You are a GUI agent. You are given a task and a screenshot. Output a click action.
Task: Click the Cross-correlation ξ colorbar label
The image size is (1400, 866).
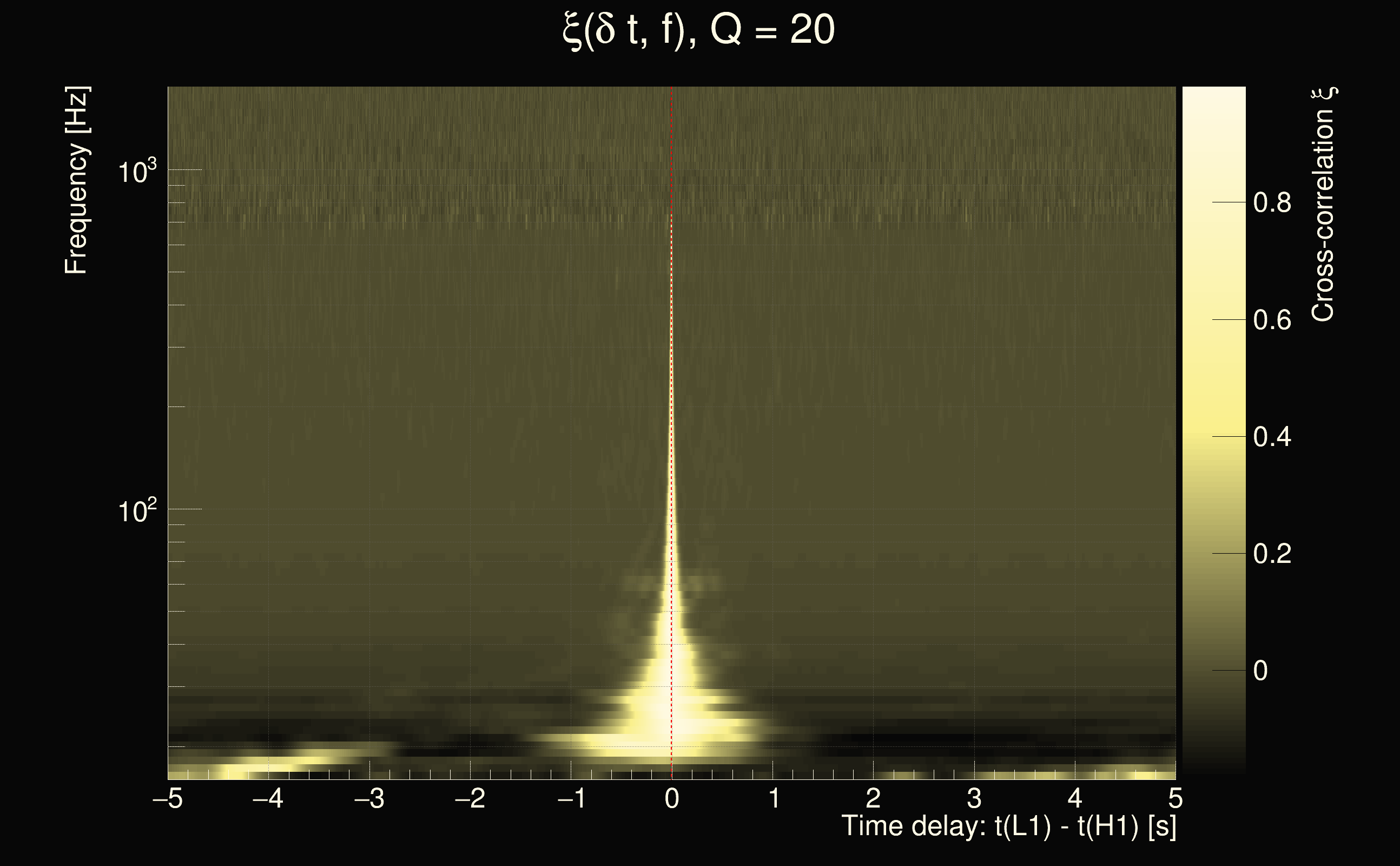(1323, 205)
